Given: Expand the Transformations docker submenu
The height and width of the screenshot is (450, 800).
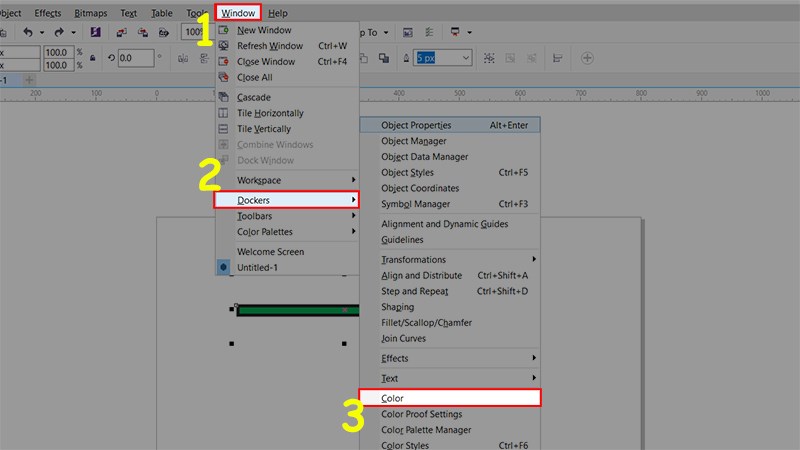Looking at the screenshot, I should coord(450,259).
